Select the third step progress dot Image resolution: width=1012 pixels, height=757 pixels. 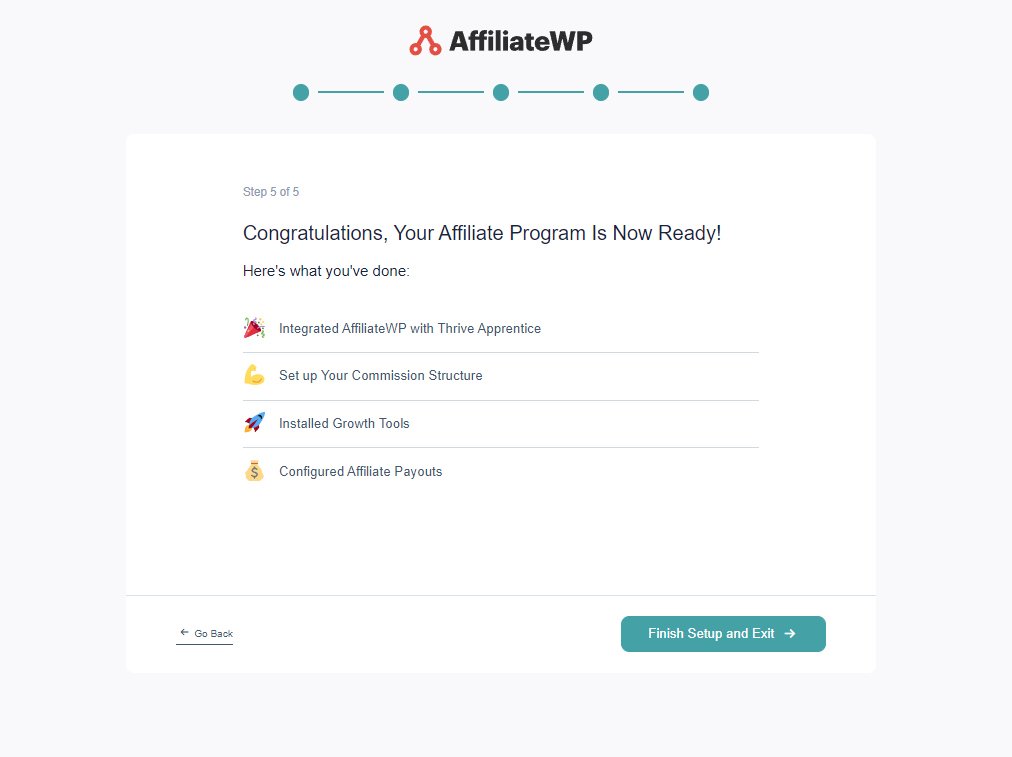(501, 92)
